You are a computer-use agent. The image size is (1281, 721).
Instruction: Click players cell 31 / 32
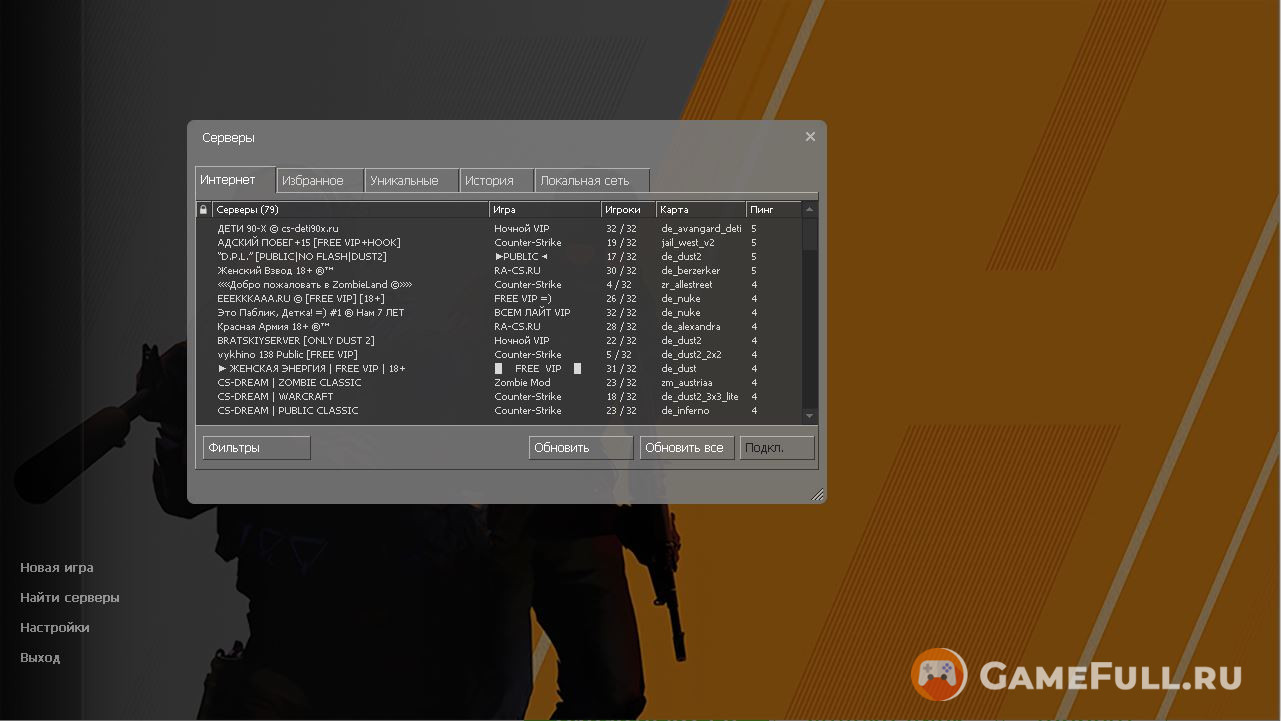click(x=621, y=369)
